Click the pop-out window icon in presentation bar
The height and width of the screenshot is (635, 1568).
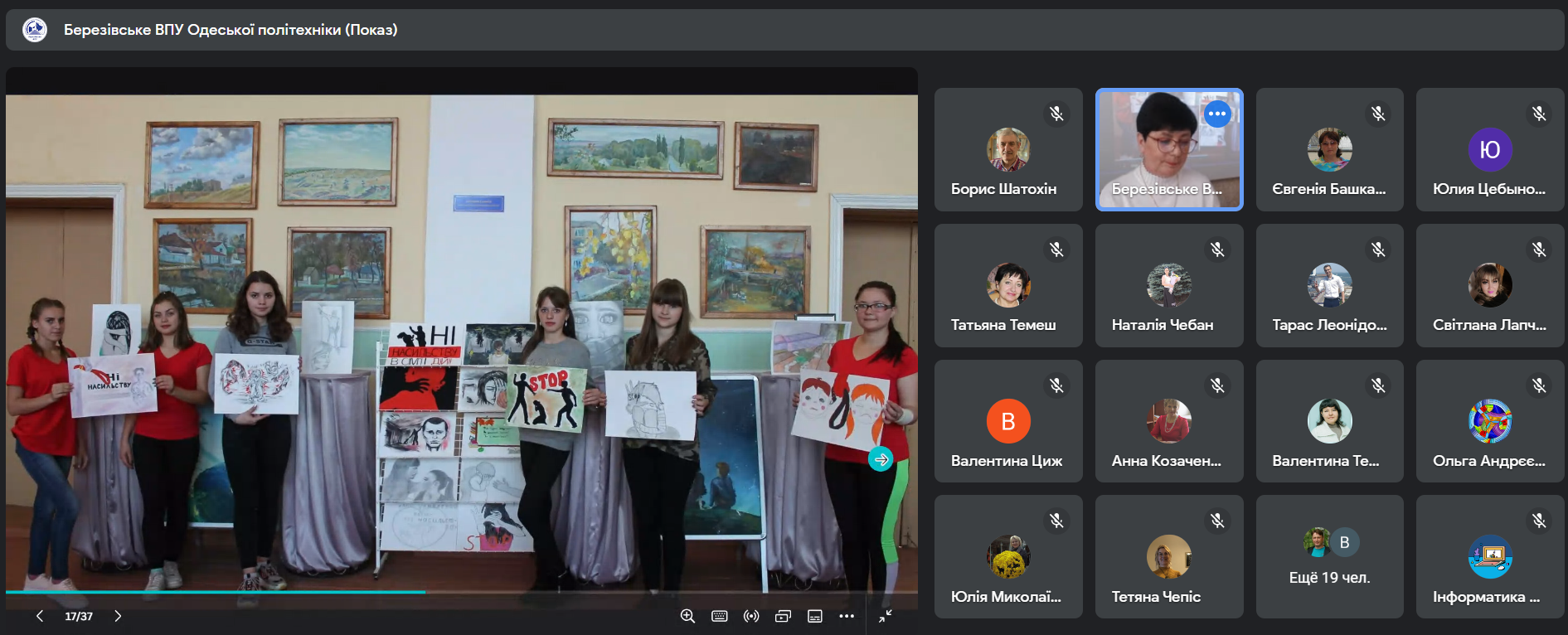pyautogui.click(x=783, y=616)
